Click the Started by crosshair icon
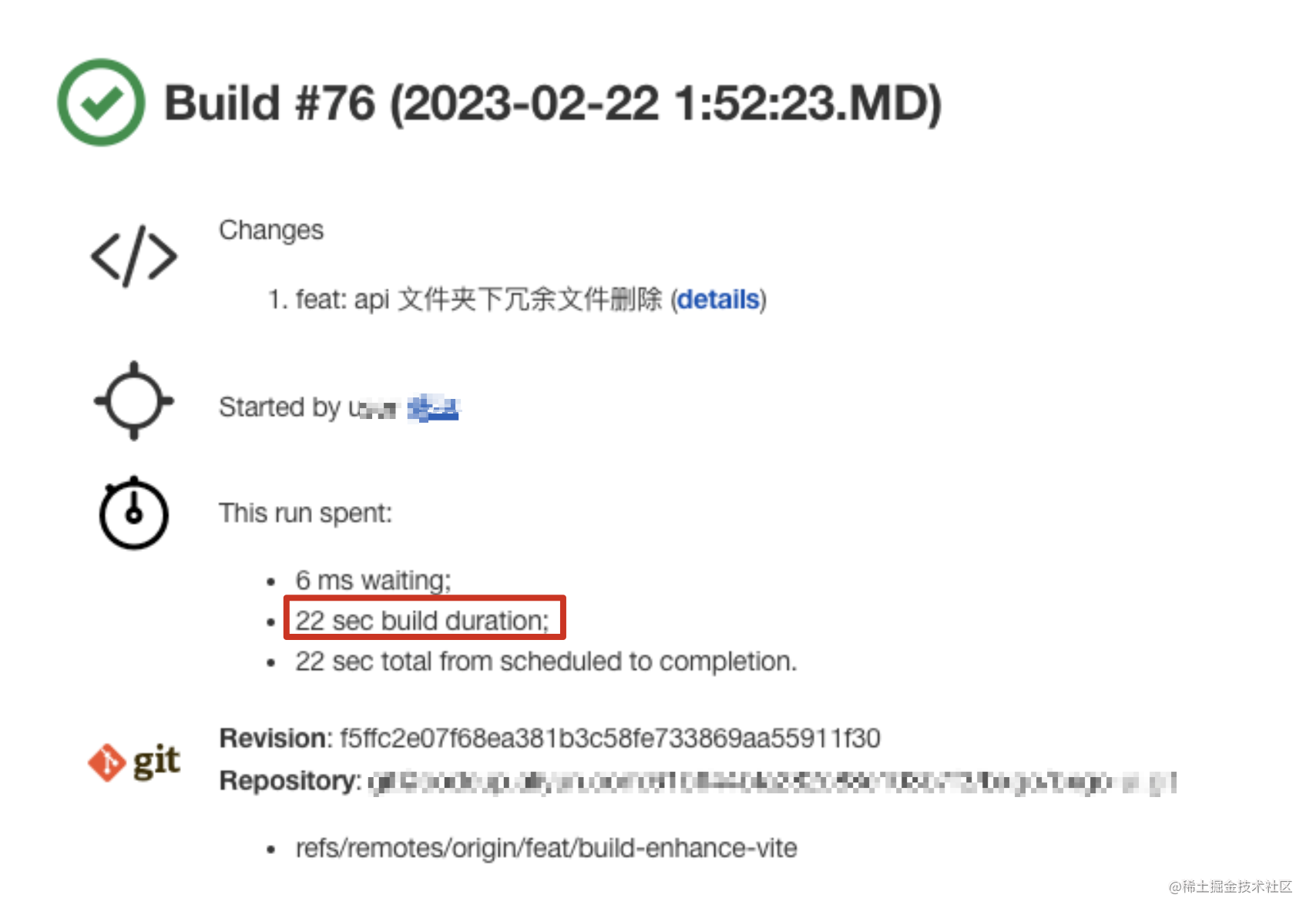Viewport: 1316px width, 918px height. tap(132, 401)
